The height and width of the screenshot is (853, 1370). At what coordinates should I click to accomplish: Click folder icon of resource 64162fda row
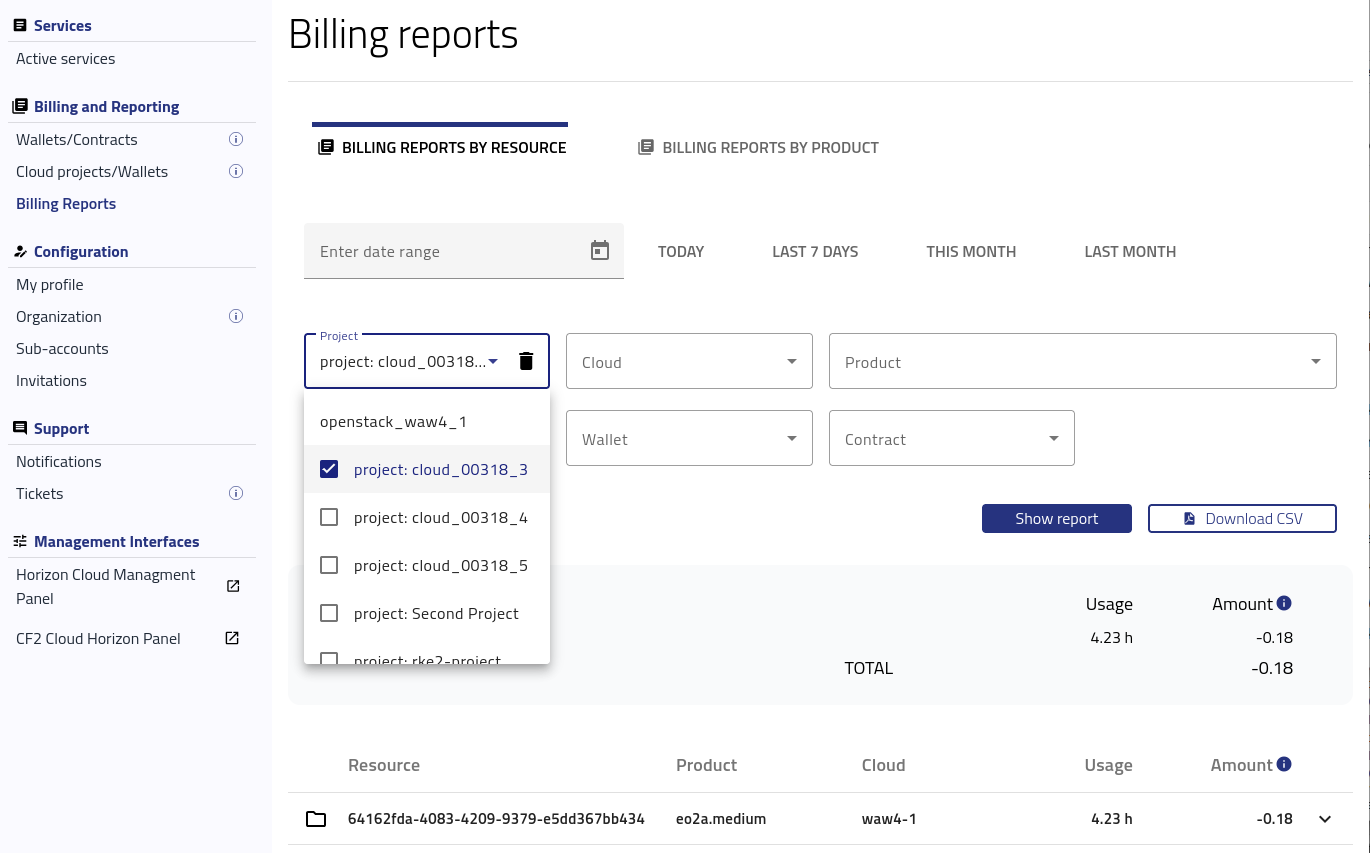tap(316, 819)
